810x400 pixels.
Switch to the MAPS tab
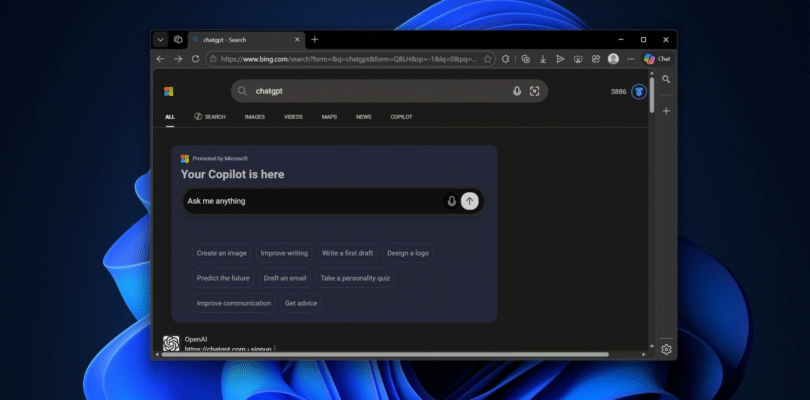(x=329, y=117)
